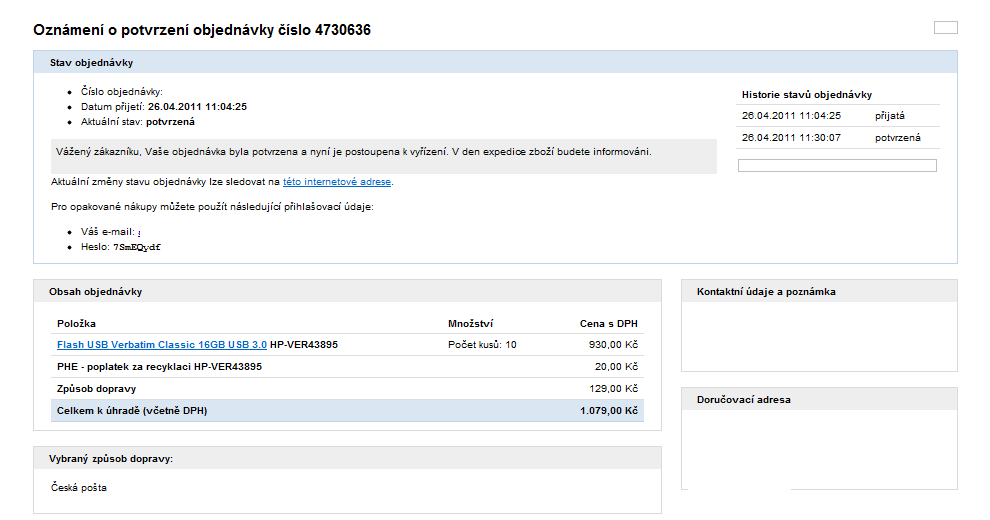Select the 'Stav objednávky' section header
This screenshot has height=520, width=990.
(92, 63)
